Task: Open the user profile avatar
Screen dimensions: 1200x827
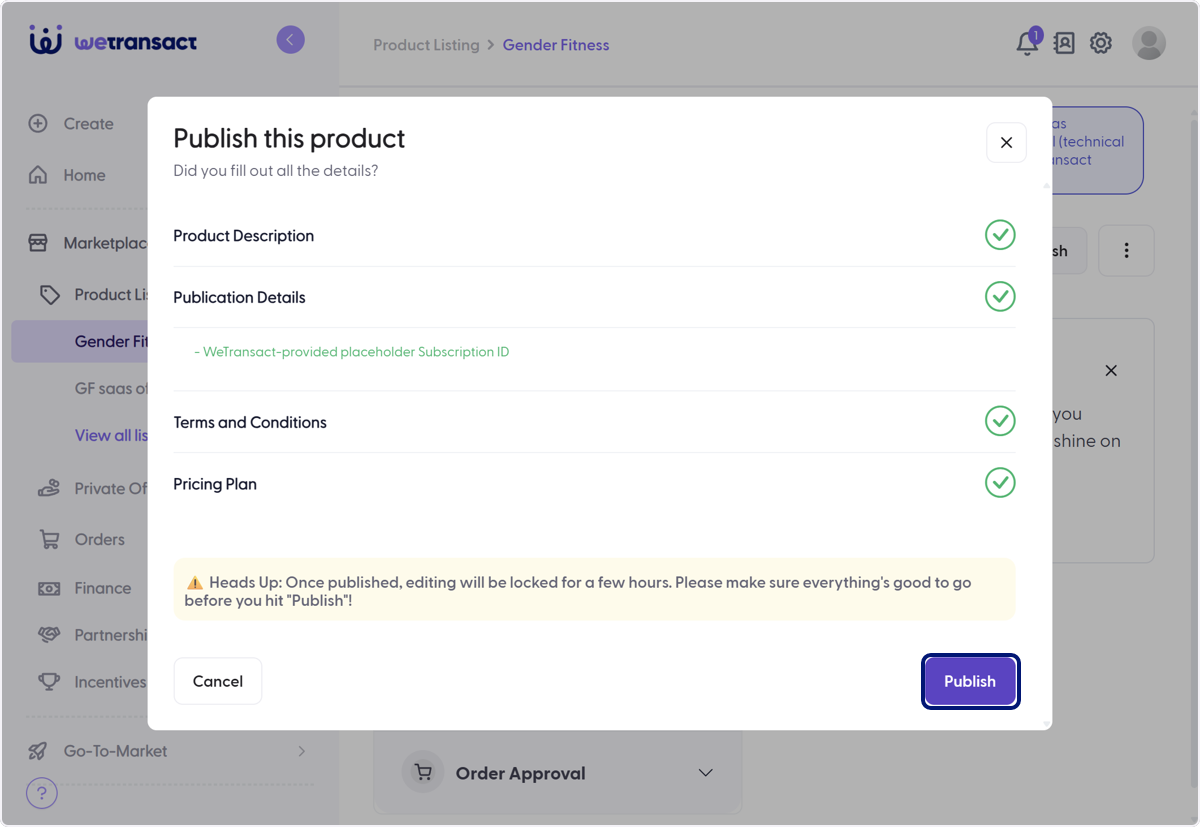Action: [1149, 43]
